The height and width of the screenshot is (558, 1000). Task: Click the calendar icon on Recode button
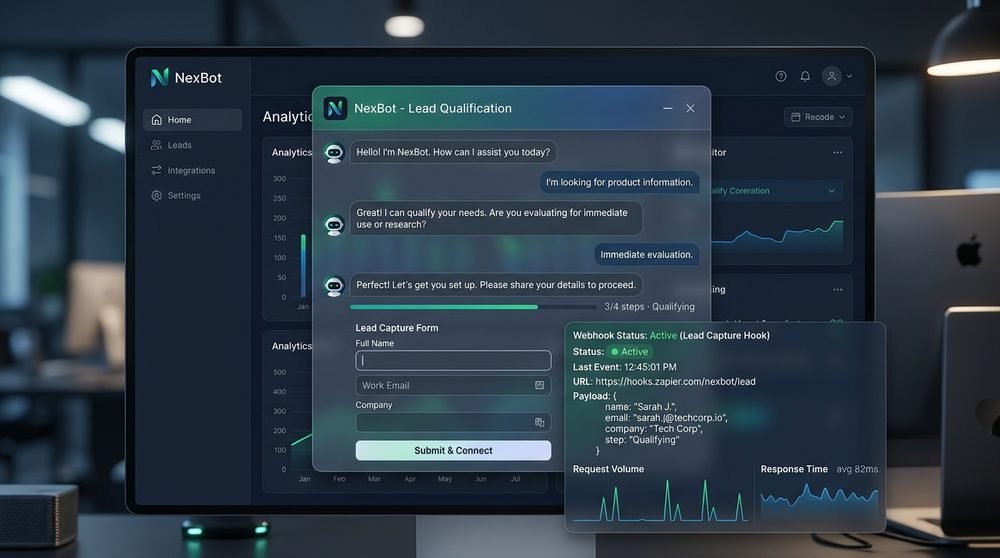pyautogui.click(x=795, y=117)
